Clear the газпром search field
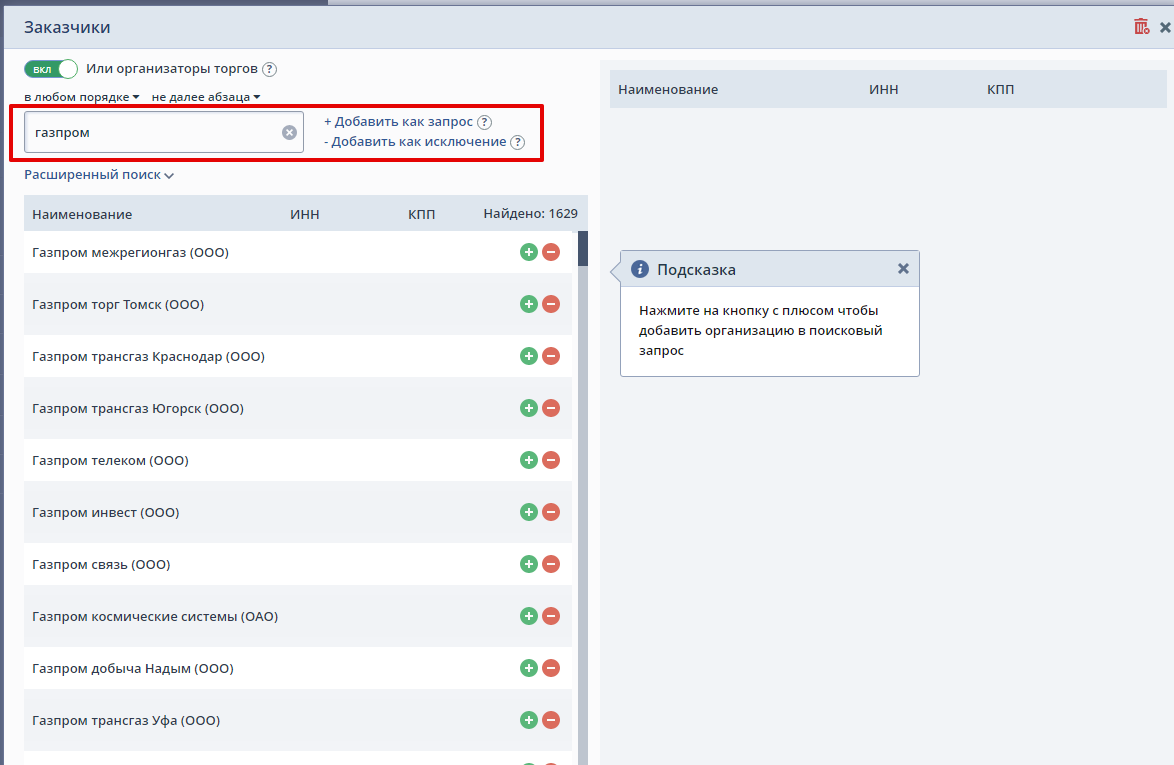The width and height of the screenshot is (1174, 765). point(289,132)
